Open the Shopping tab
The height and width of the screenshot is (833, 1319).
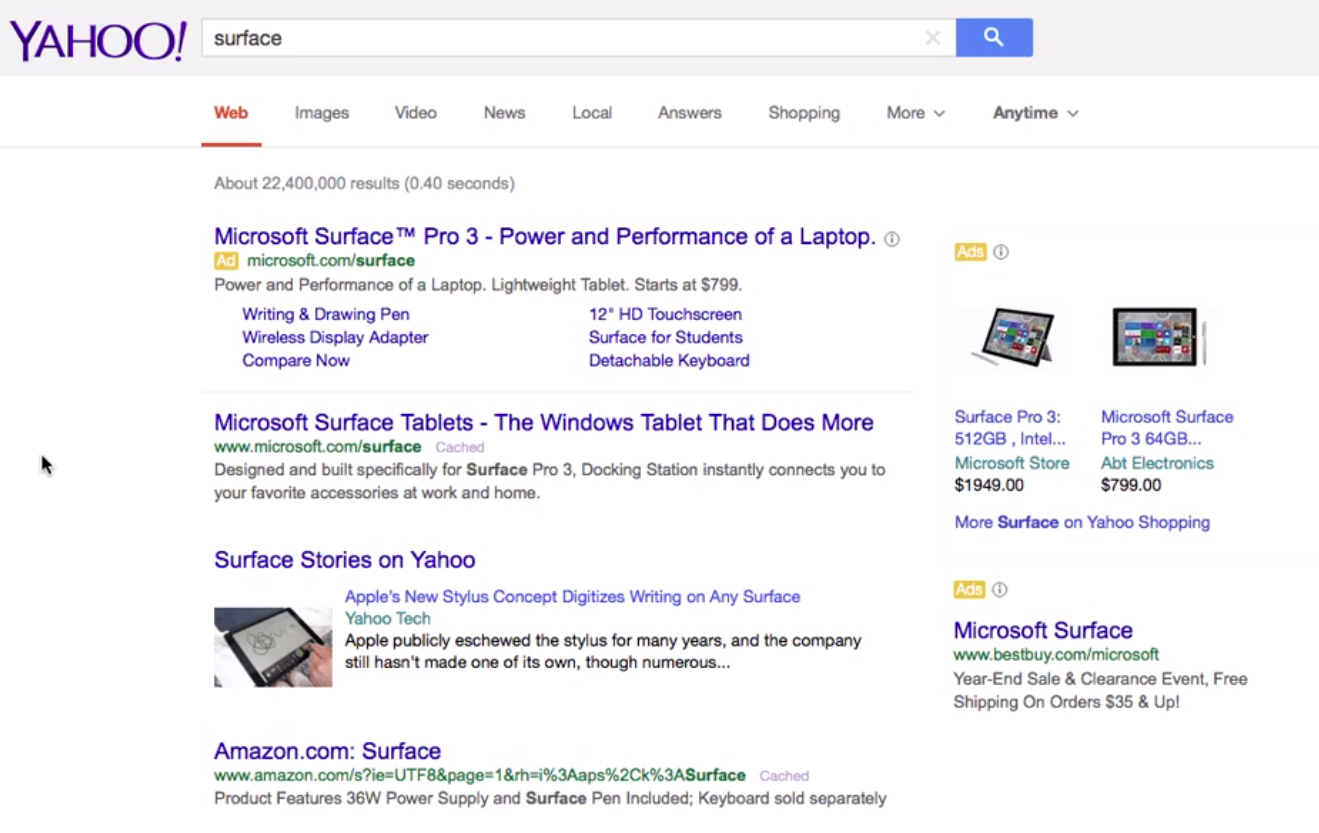pyautogui.click(x=804, y=113)
